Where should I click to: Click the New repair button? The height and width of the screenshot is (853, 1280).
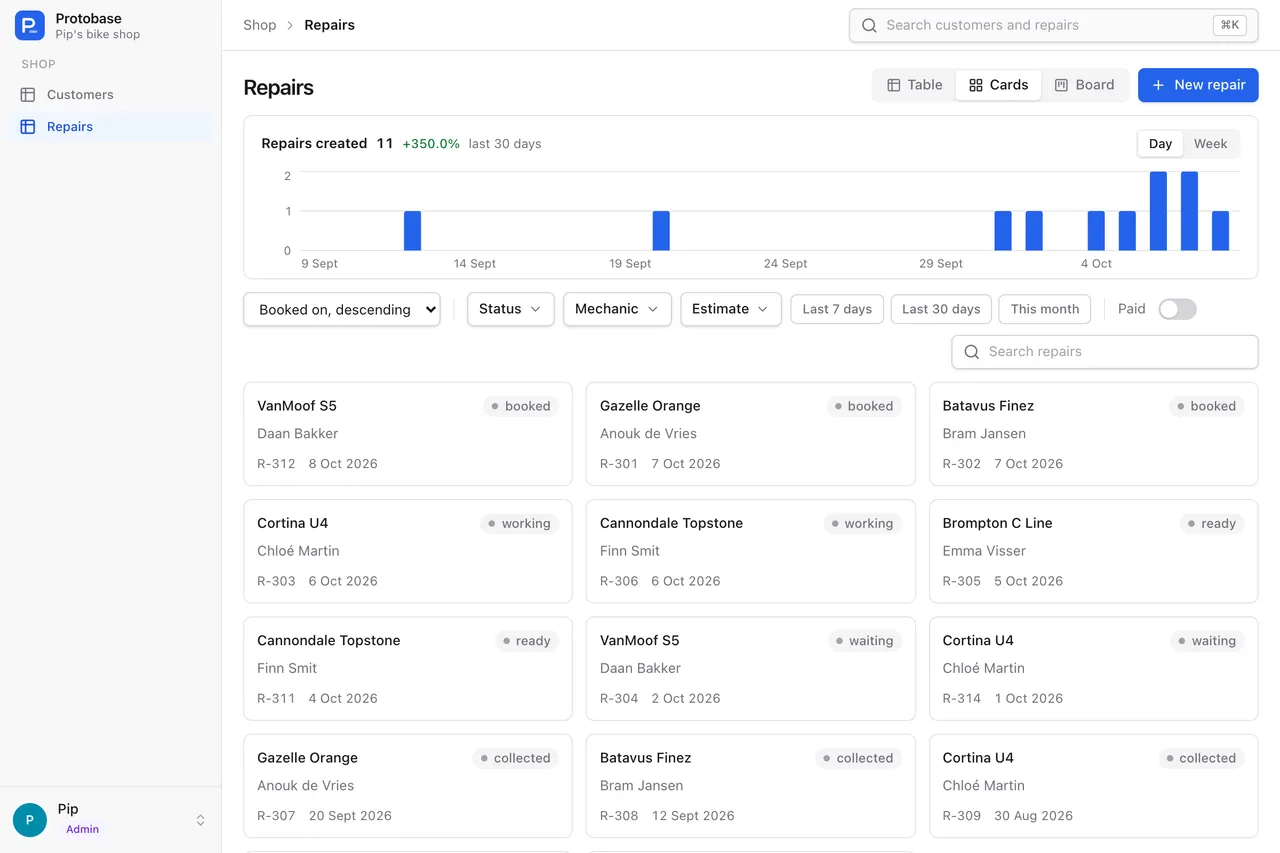point(1198,85)
